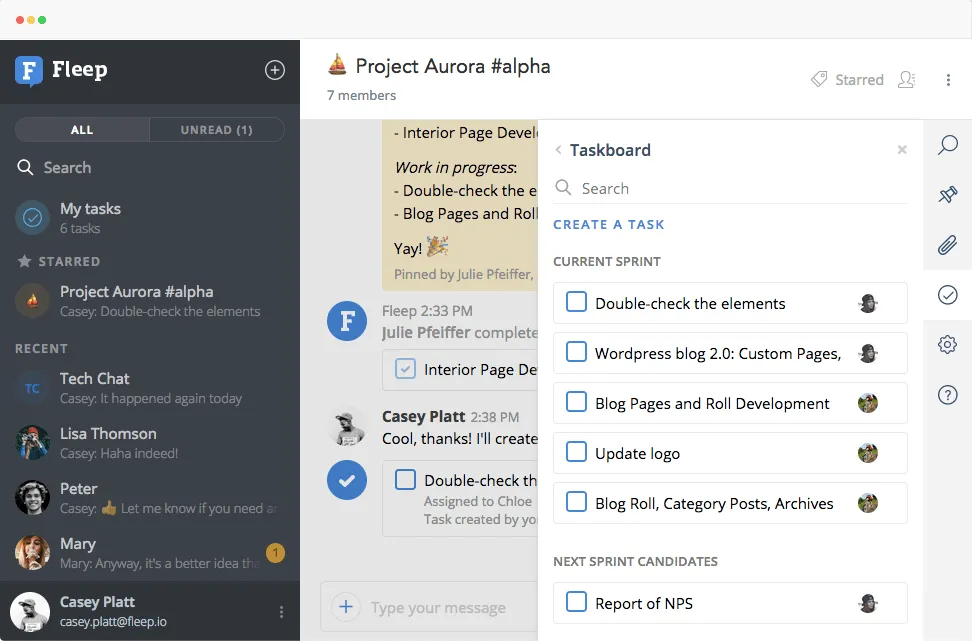Select the tasks checkmark icon in right toolbar
The width and height of the screenshot is (972, 641).
tap(947, 295)
